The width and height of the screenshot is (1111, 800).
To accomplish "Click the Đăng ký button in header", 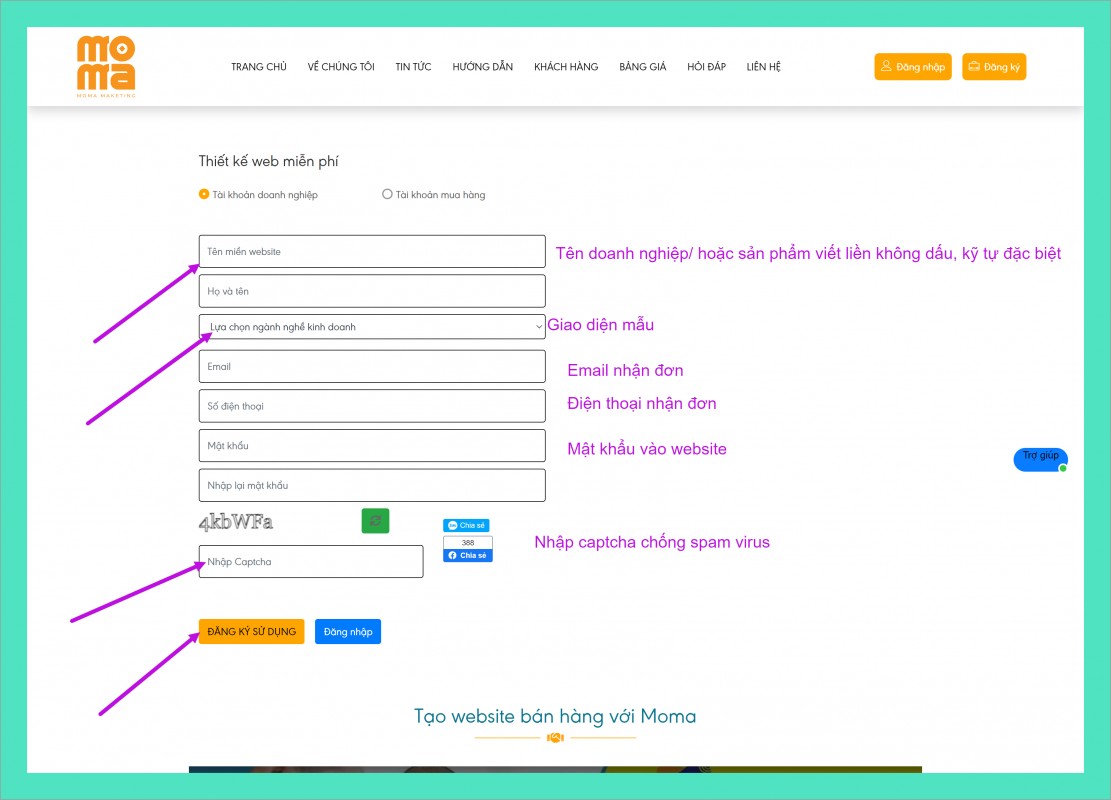I will click(x=994, y=67).
